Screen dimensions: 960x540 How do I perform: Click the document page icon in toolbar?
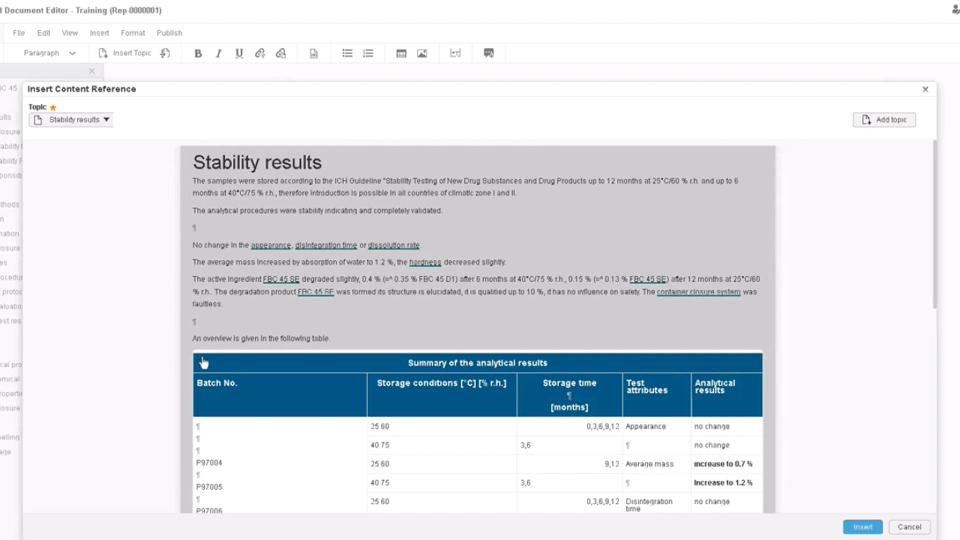coord(313,53)
